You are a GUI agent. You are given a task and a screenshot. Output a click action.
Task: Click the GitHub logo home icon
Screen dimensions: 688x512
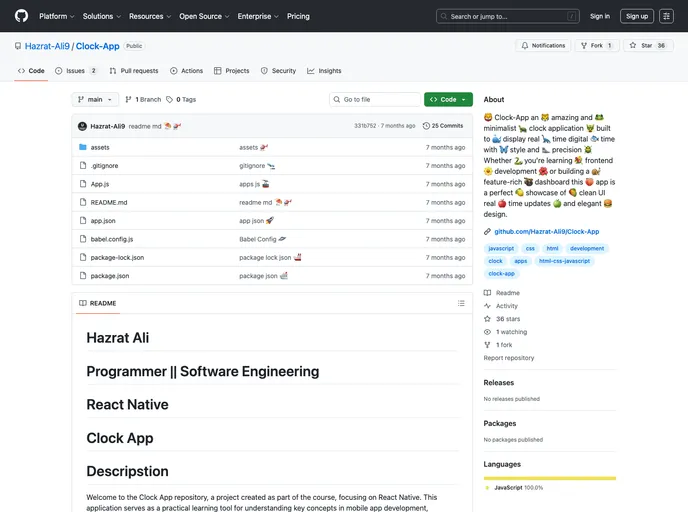tap(21, 16)
